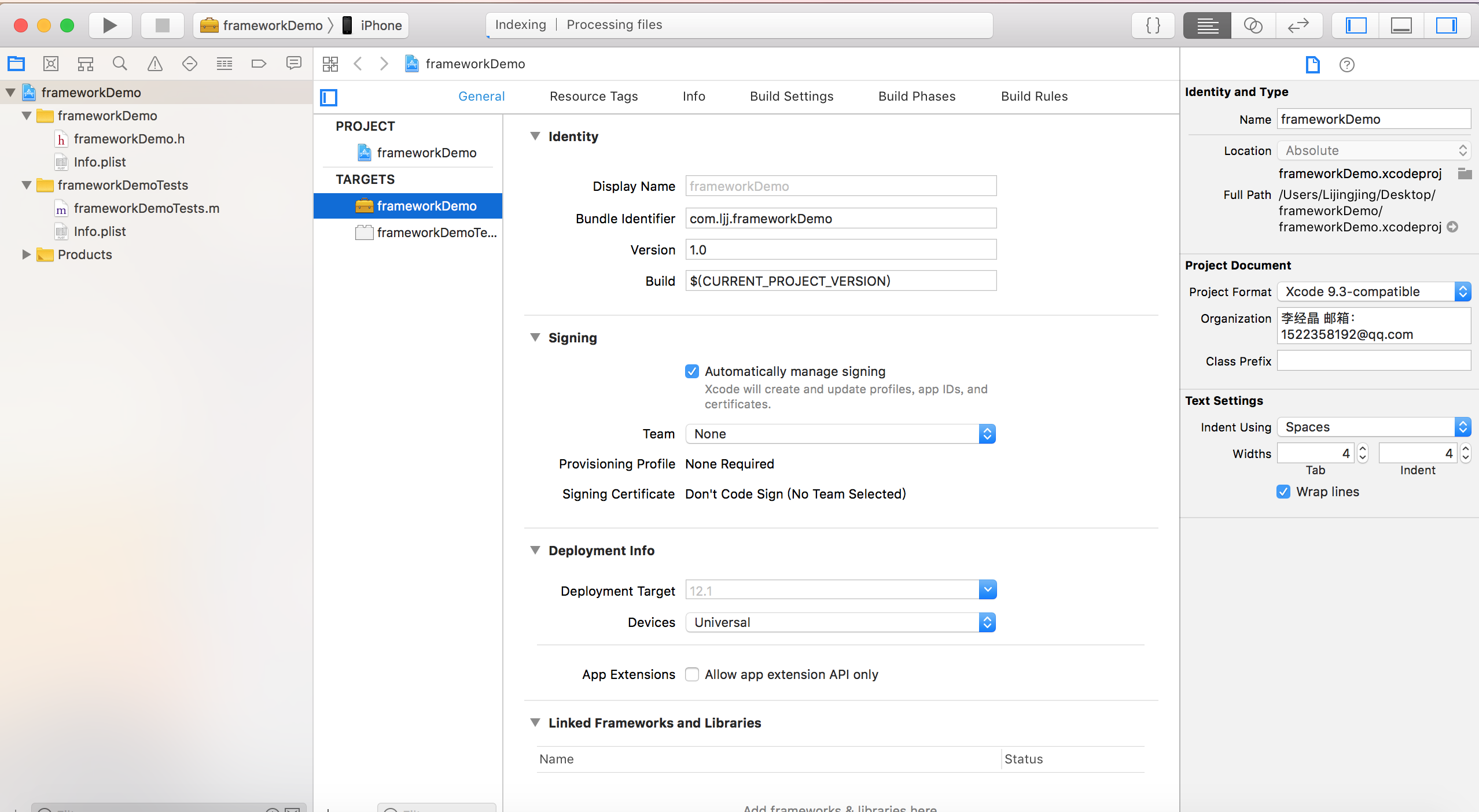This screenshot has height=812, width=1479.
Task: Switch to the Build Settings tab
Action: [792, 96]
